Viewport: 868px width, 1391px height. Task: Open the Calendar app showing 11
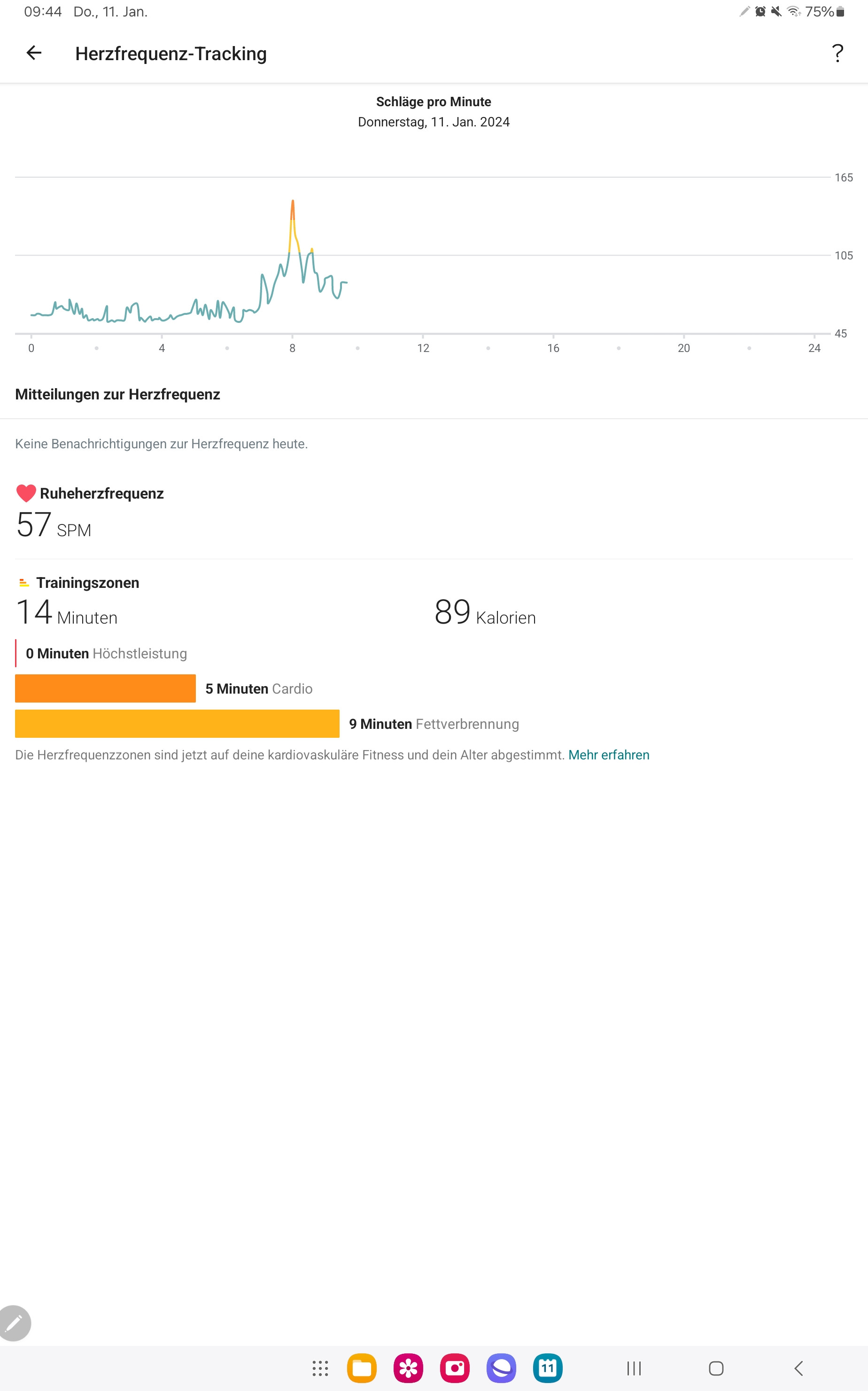[x=548, y=1368]
